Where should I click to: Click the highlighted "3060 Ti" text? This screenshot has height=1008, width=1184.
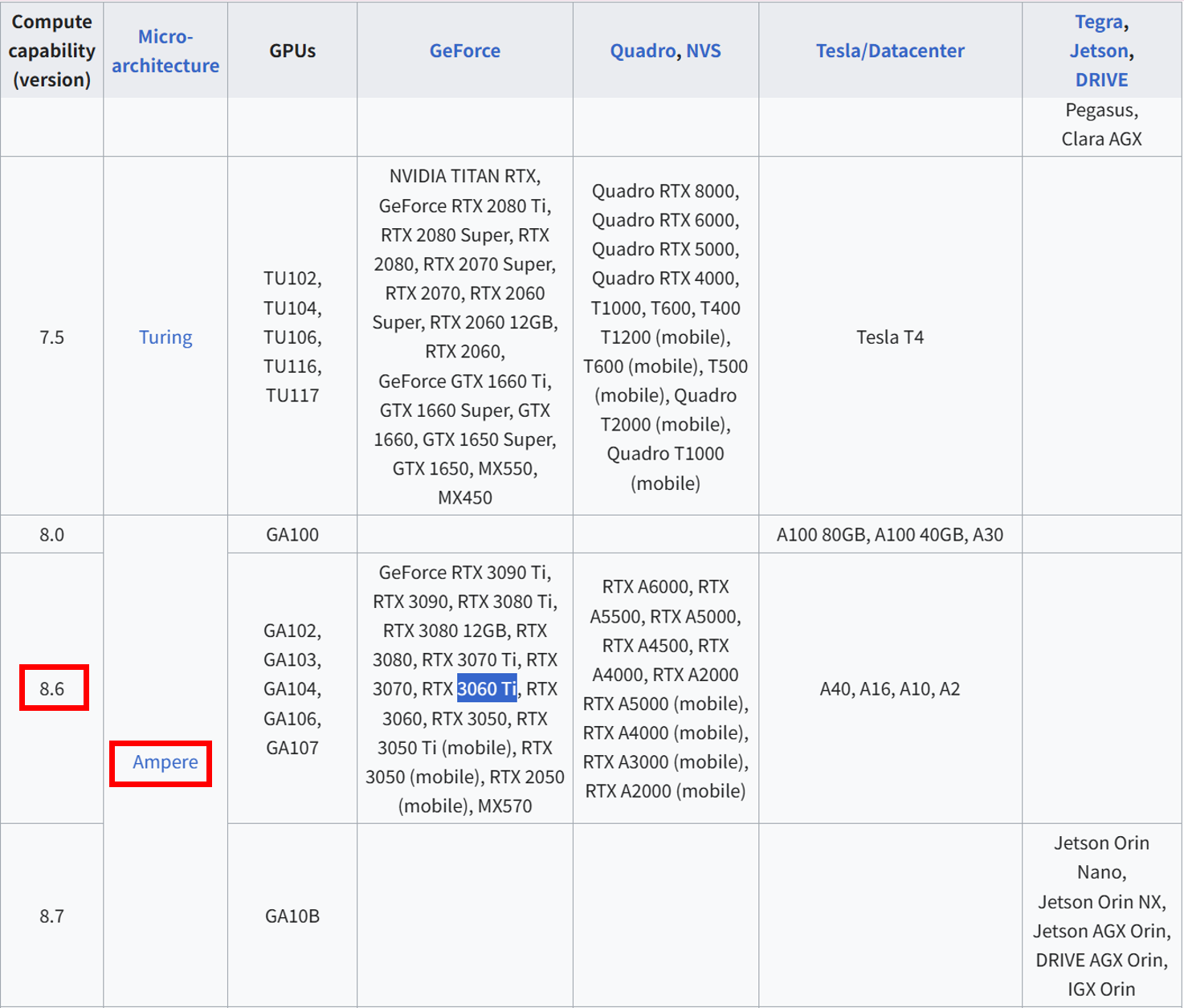click(x=487, y=688)
